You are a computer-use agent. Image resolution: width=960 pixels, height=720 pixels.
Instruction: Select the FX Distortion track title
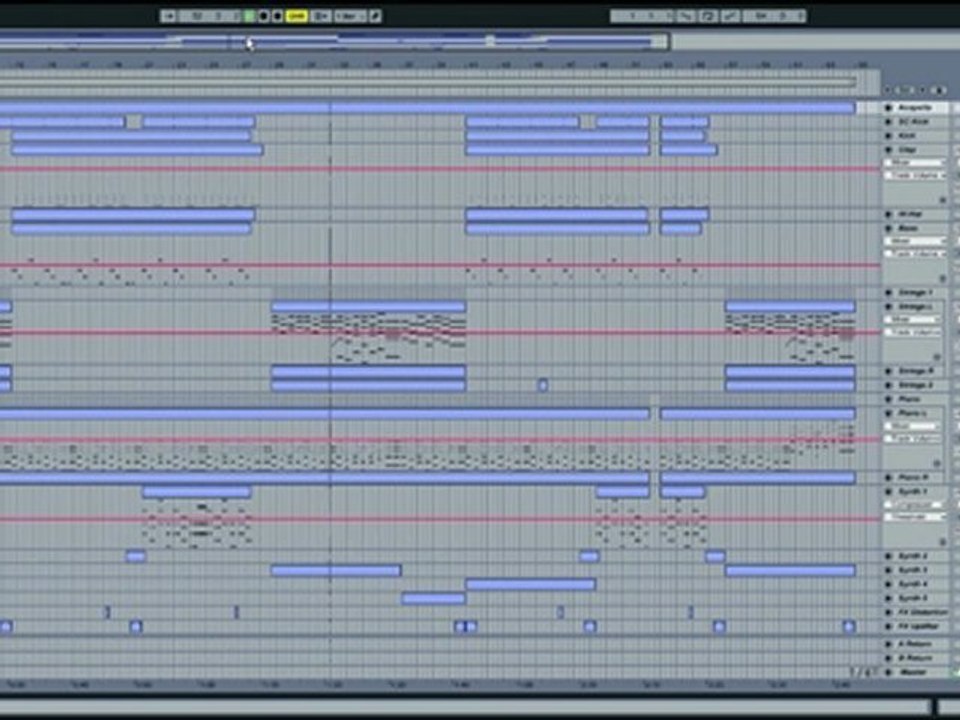click(923, 612)
